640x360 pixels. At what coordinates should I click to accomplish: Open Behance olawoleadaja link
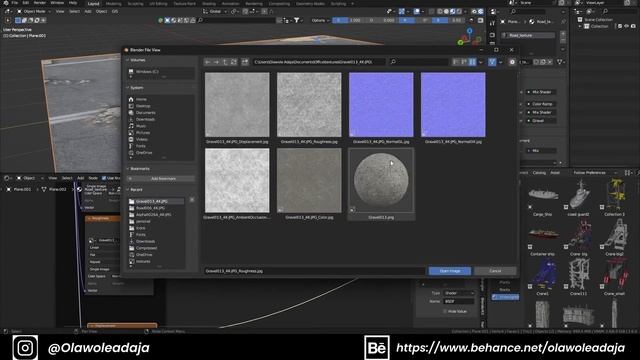click(510, 348)
